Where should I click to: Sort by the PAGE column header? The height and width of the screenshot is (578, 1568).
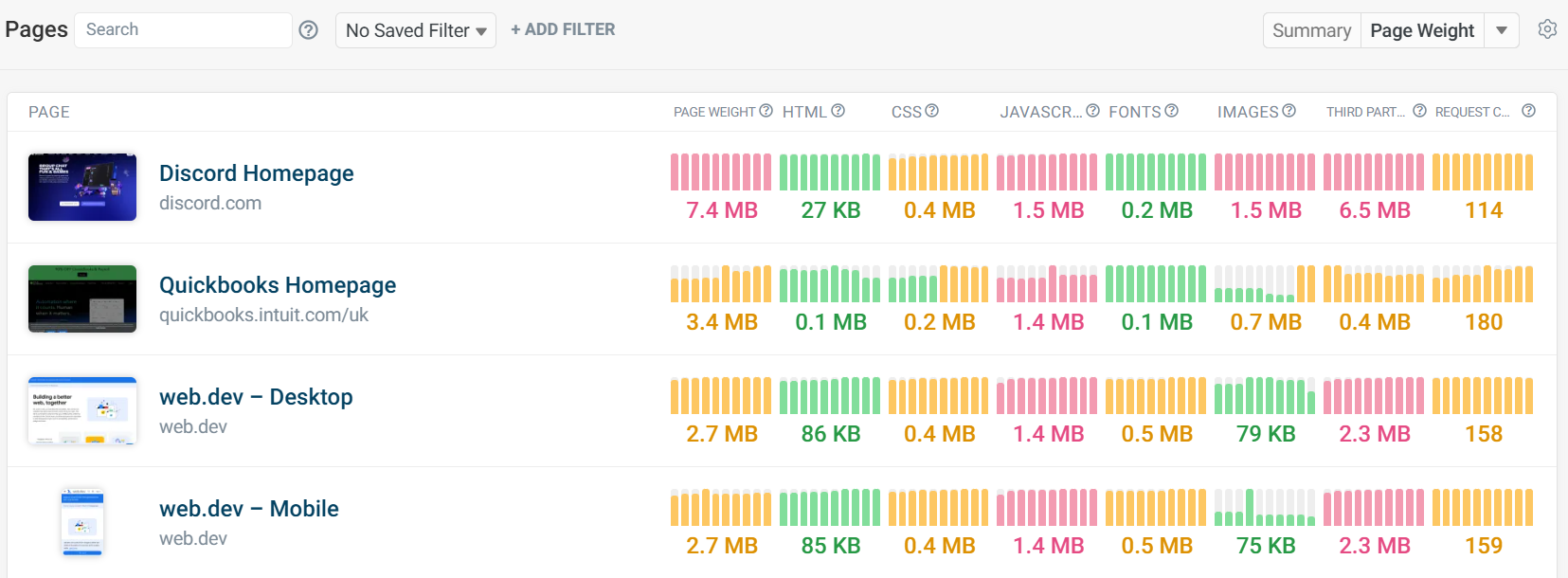point(49,112)
